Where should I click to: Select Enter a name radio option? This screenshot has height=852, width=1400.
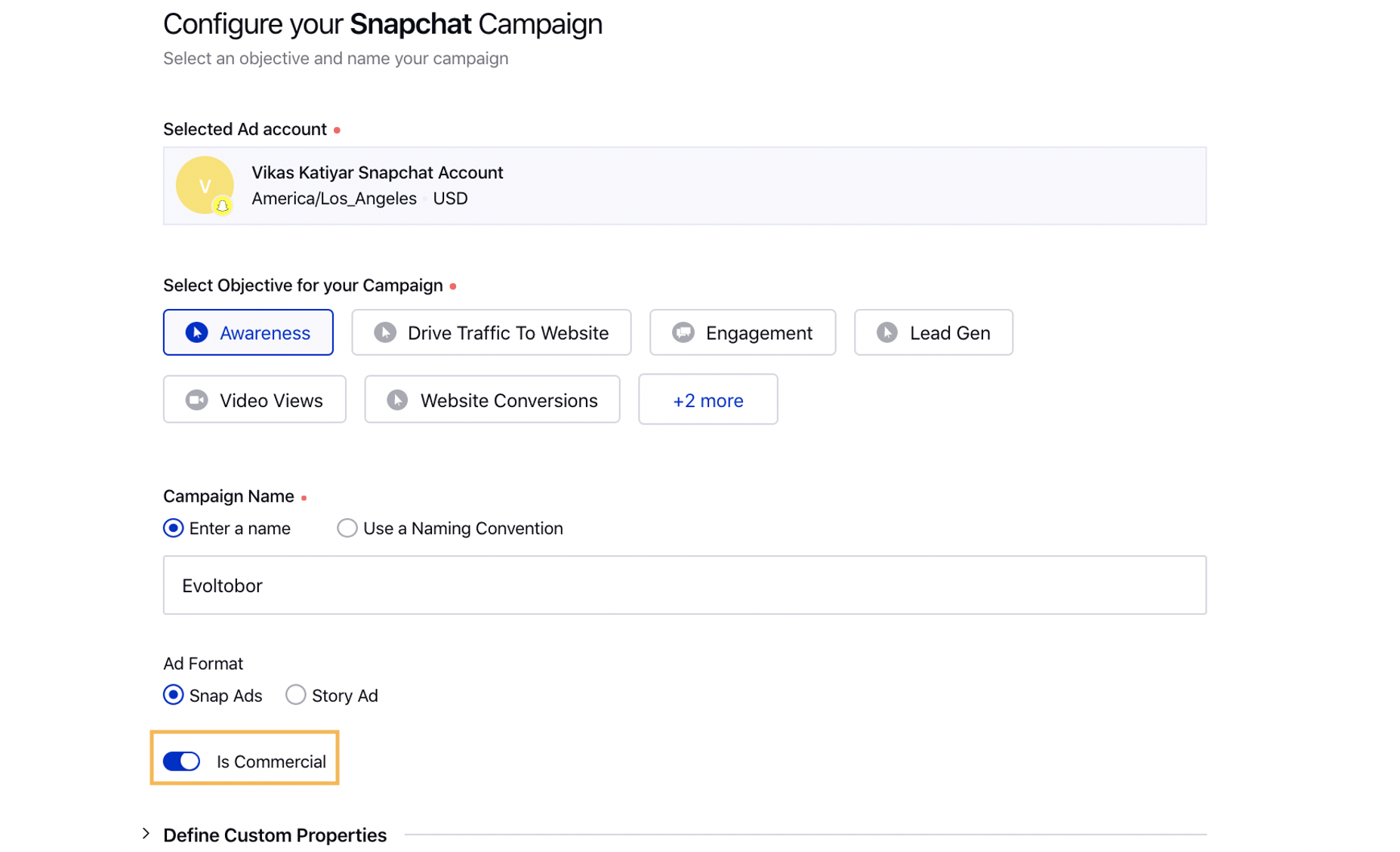tap(174, 528)
